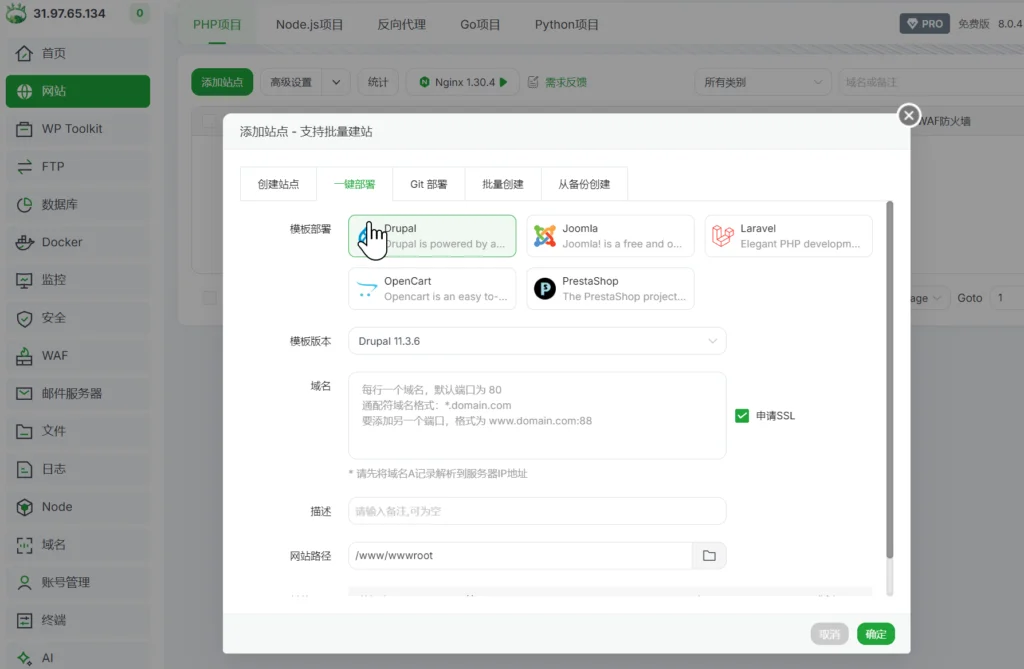1024x669 pixels.
Task: Open the 域名 domain icon
Action: [x=24, y=545]
